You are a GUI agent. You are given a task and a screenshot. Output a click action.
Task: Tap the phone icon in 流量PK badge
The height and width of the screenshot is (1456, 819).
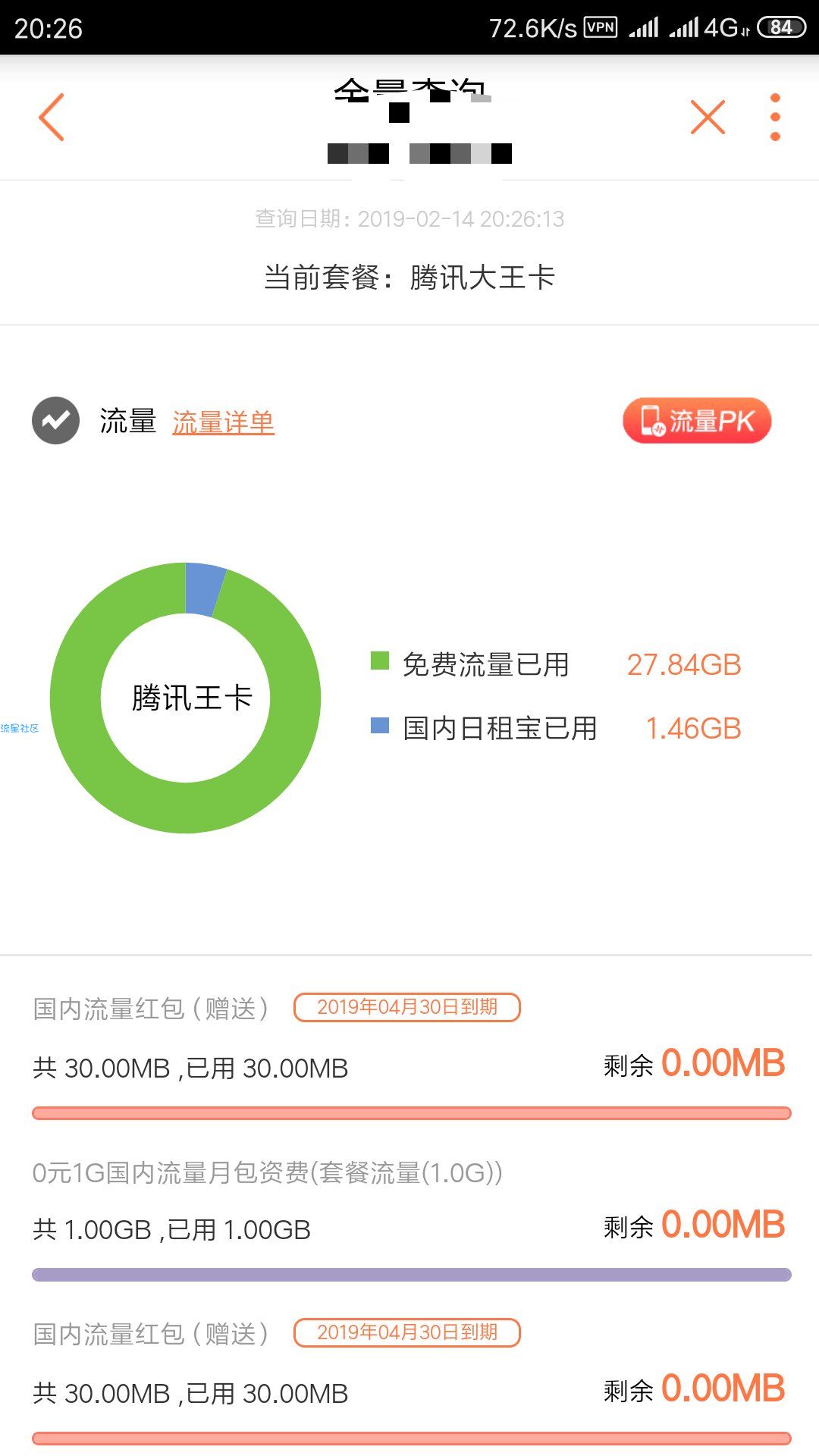652,421
